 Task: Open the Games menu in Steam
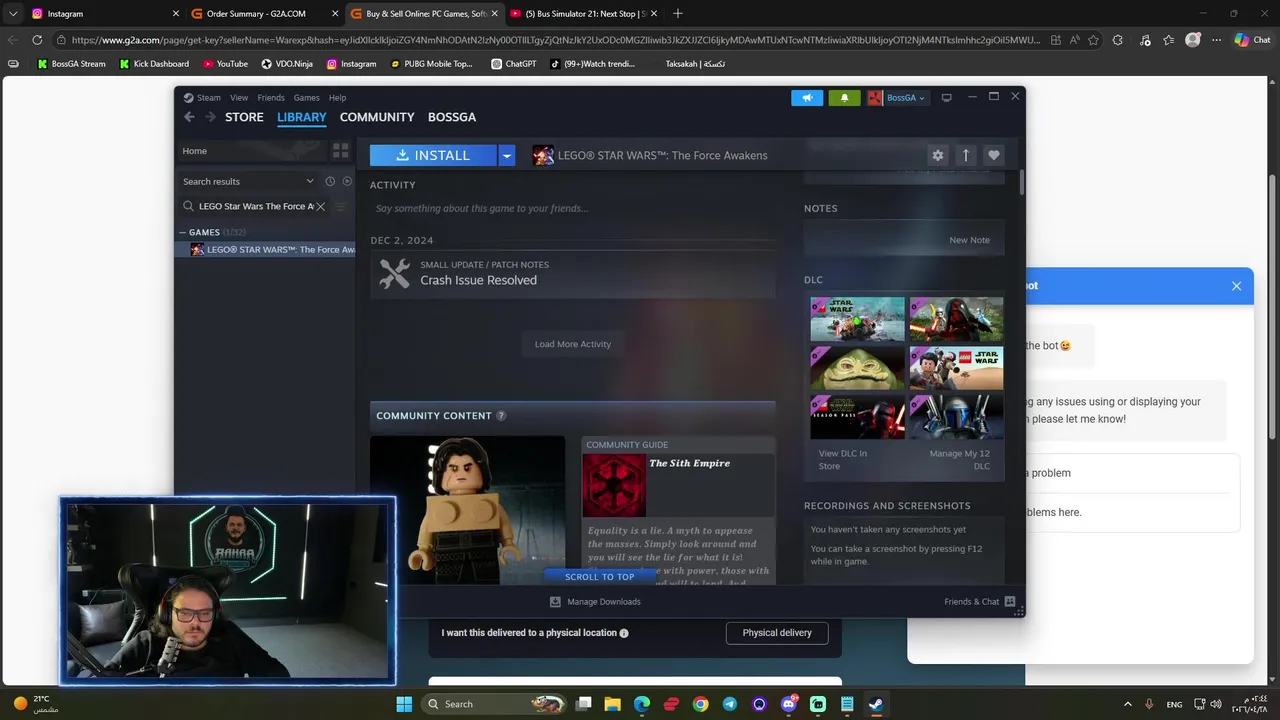coord(307,98)
